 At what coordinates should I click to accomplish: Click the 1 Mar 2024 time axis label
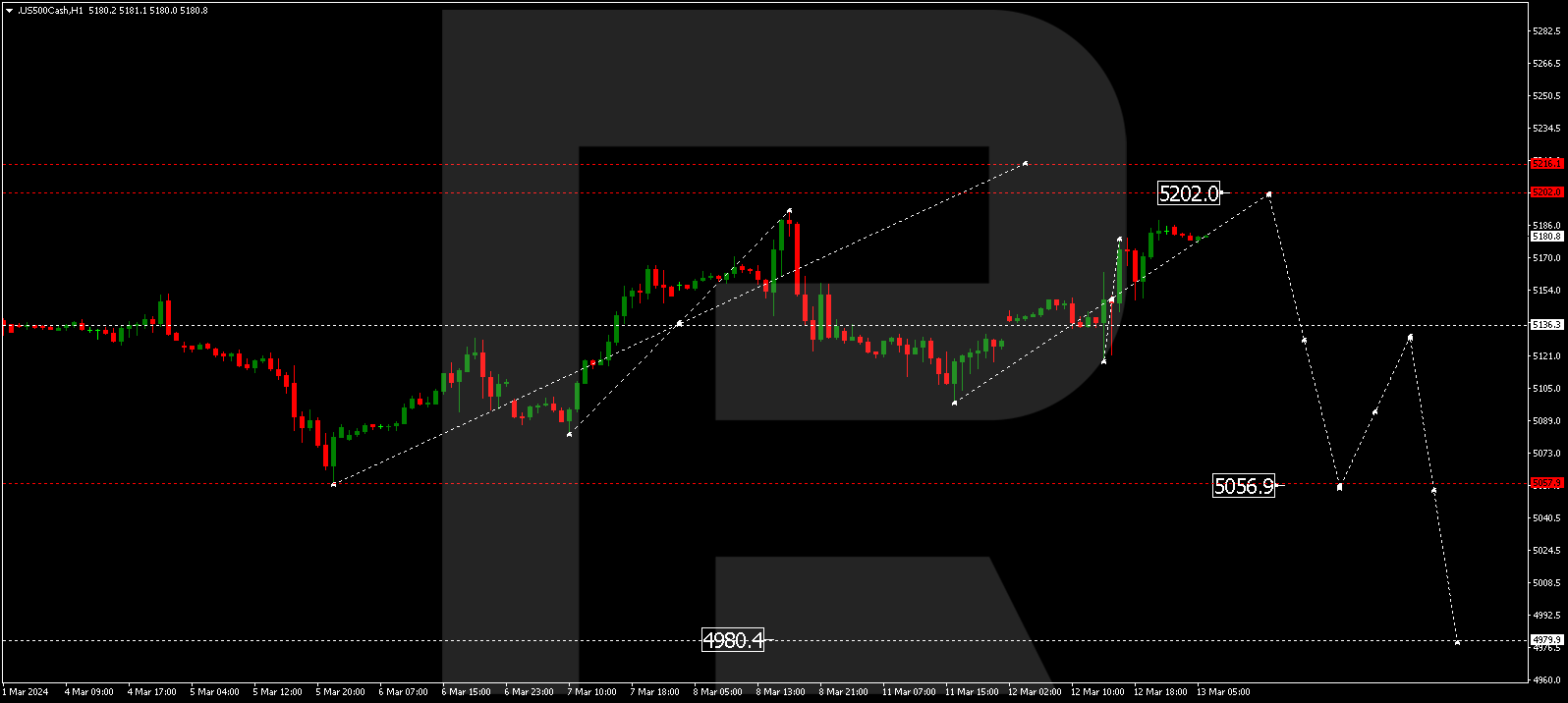[26, 692]
